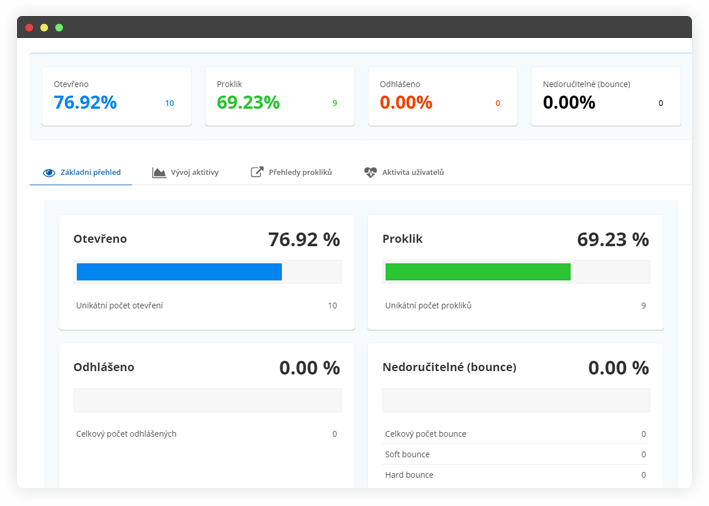Click the yellow minimize window button

pyautogui.click(x=44, y=28)
